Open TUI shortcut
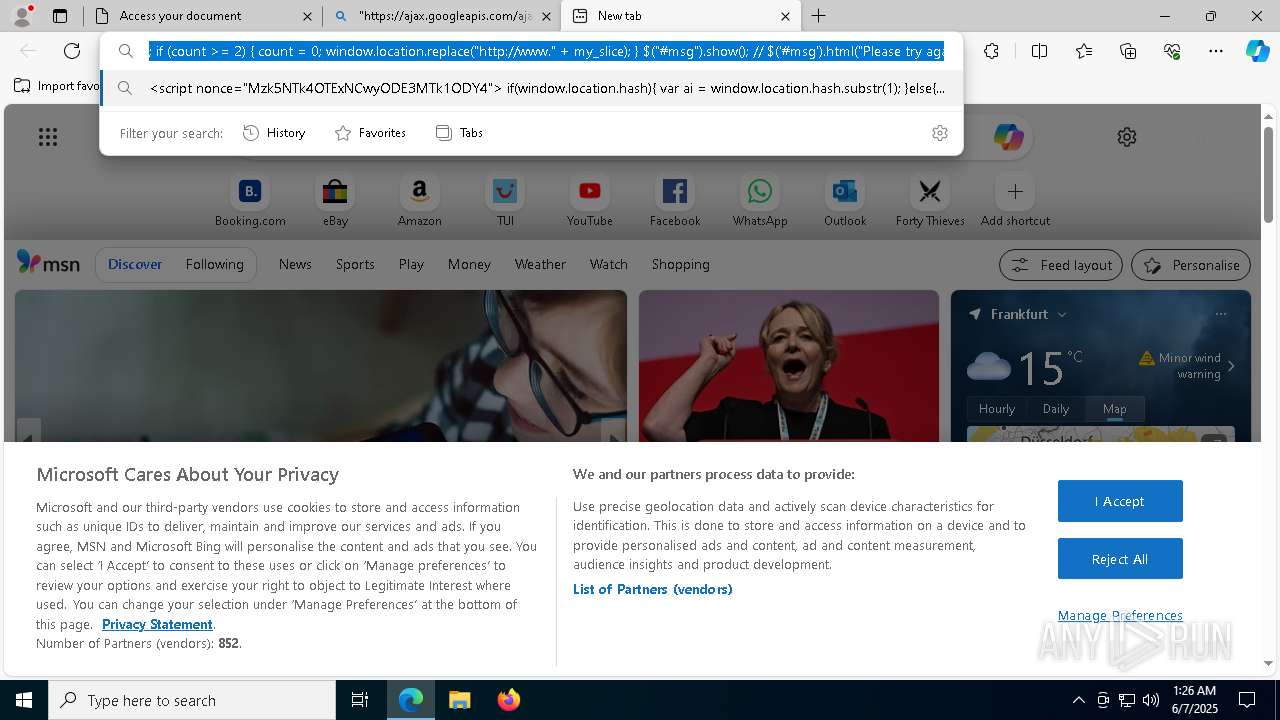 pos(505,200)
